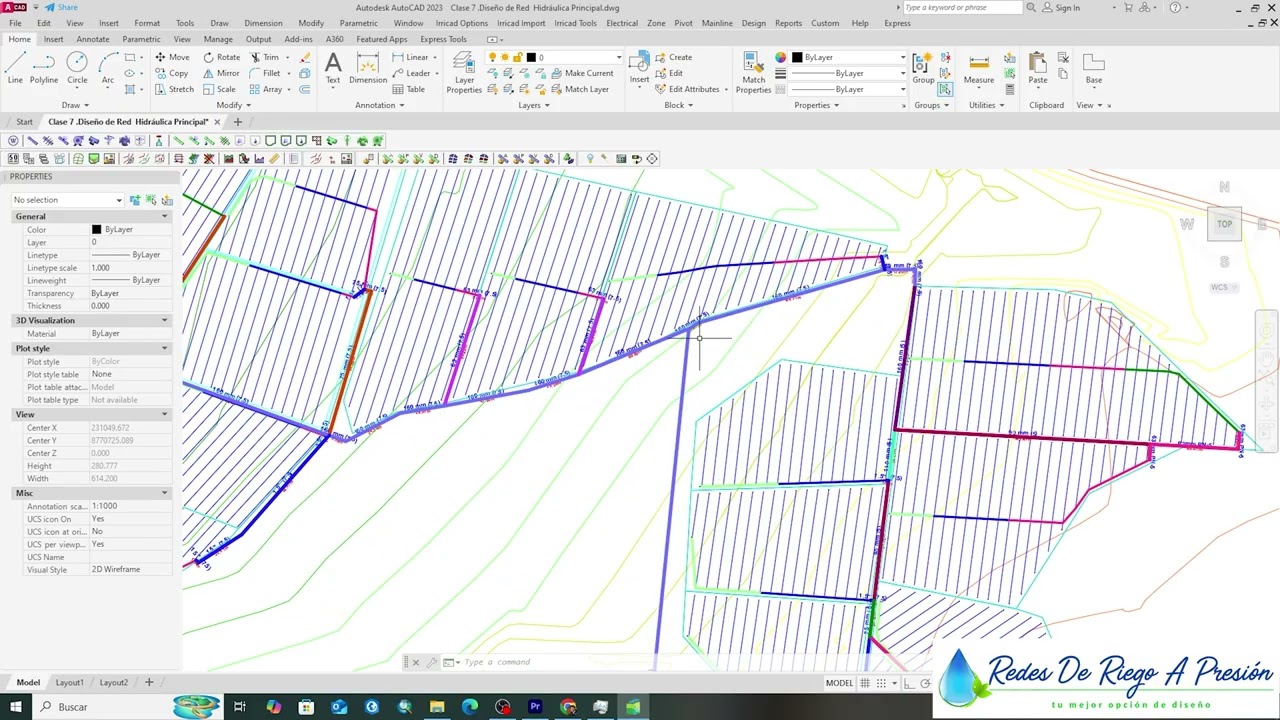The height and width of the screenshot is (720, 1280).
Task: Select the Polyline tool
Action: [44, 68]
